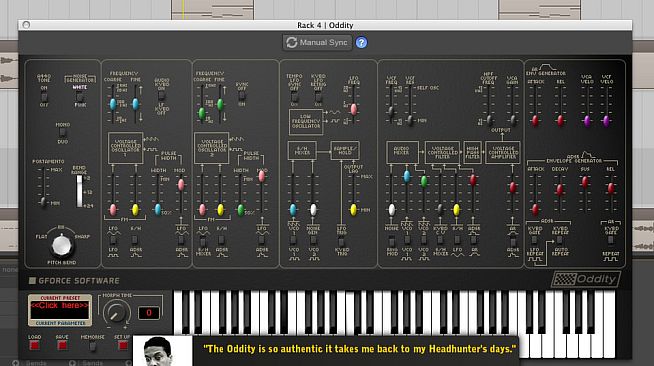Click the red Set Up button
Viewport: 654px width, 366px height.
[x=123, y=346]
